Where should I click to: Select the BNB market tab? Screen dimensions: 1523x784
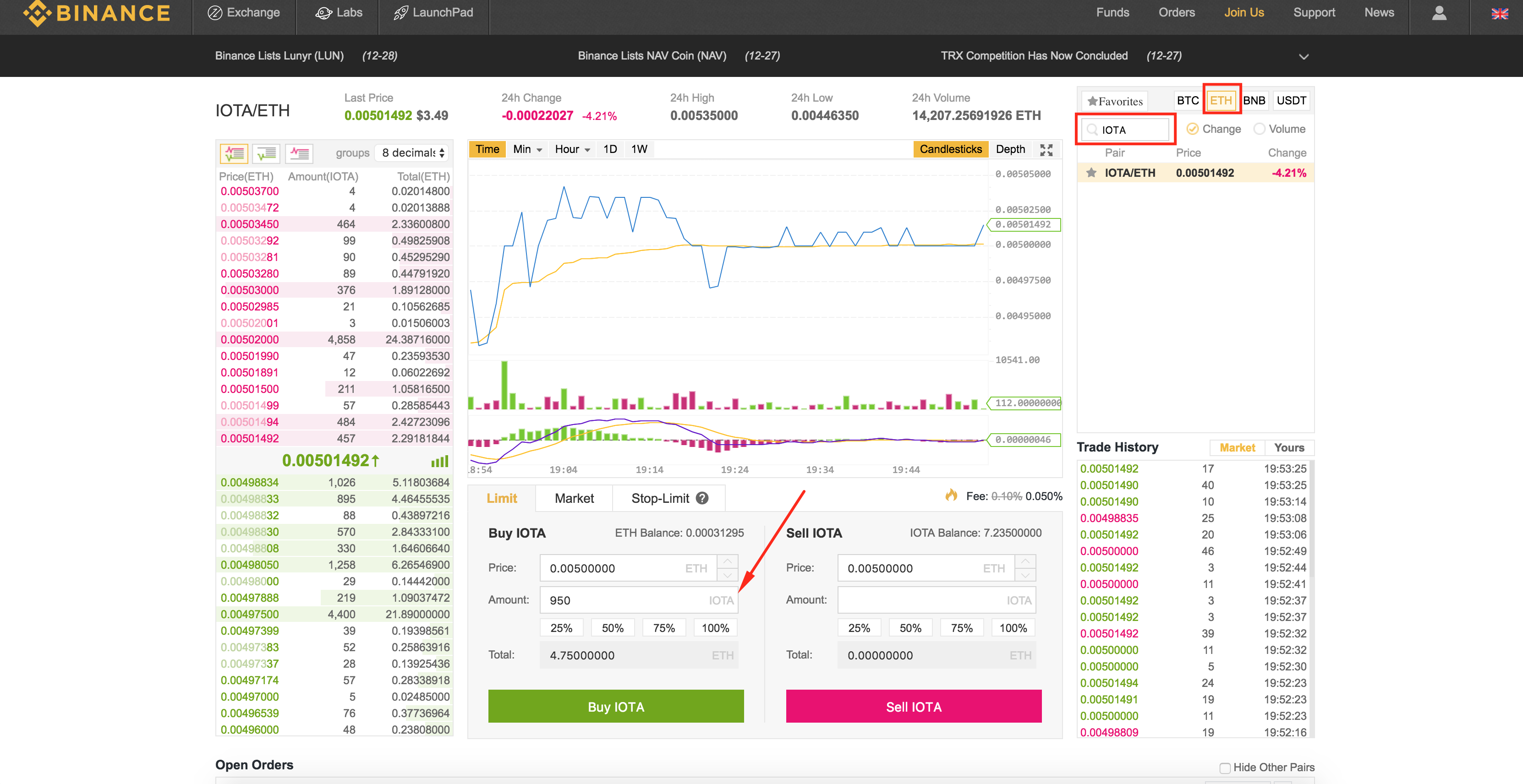(1254, 100)
